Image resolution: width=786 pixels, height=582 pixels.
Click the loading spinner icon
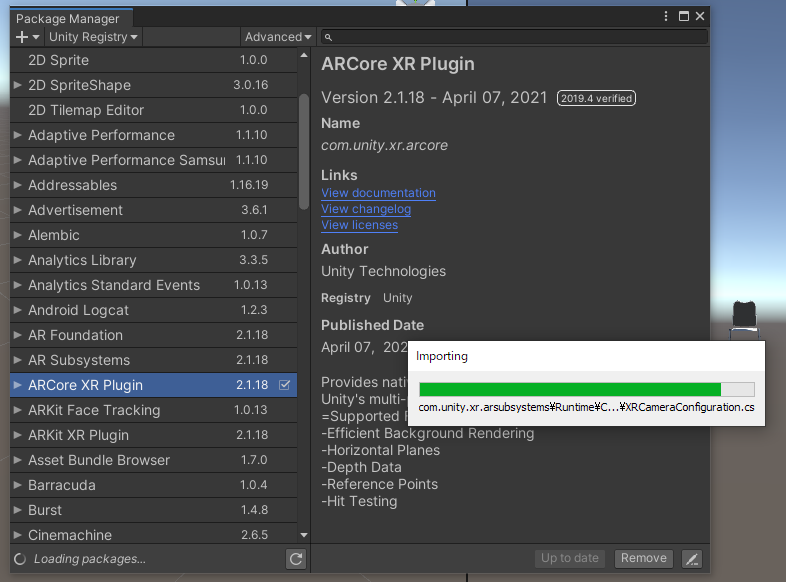tap(20, 559)
